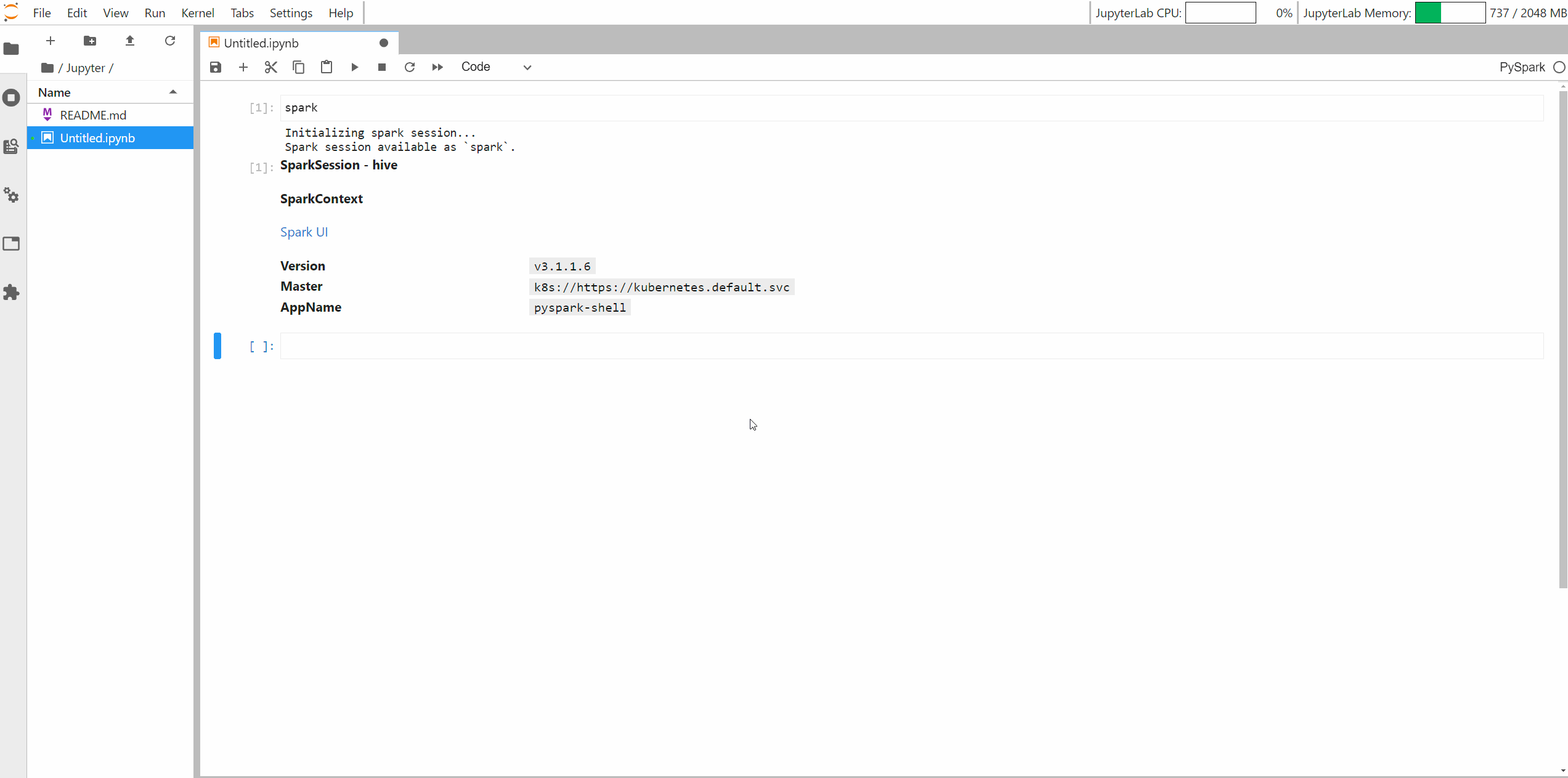Screen dimensions: 1568x778
Task: Select README.md in the file browser
Action: (92, 115)
